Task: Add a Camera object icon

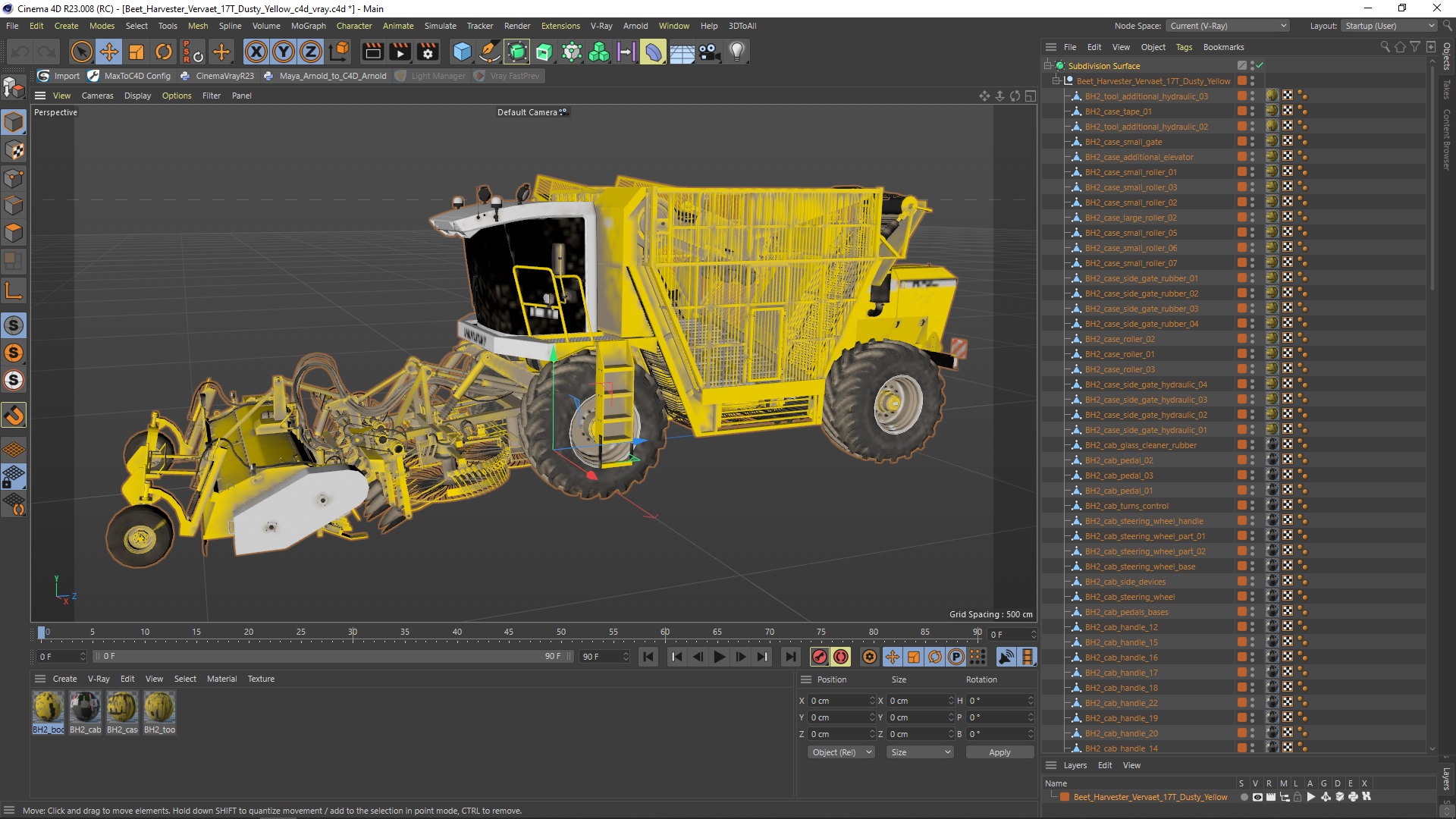Action: tap(710, 52)
